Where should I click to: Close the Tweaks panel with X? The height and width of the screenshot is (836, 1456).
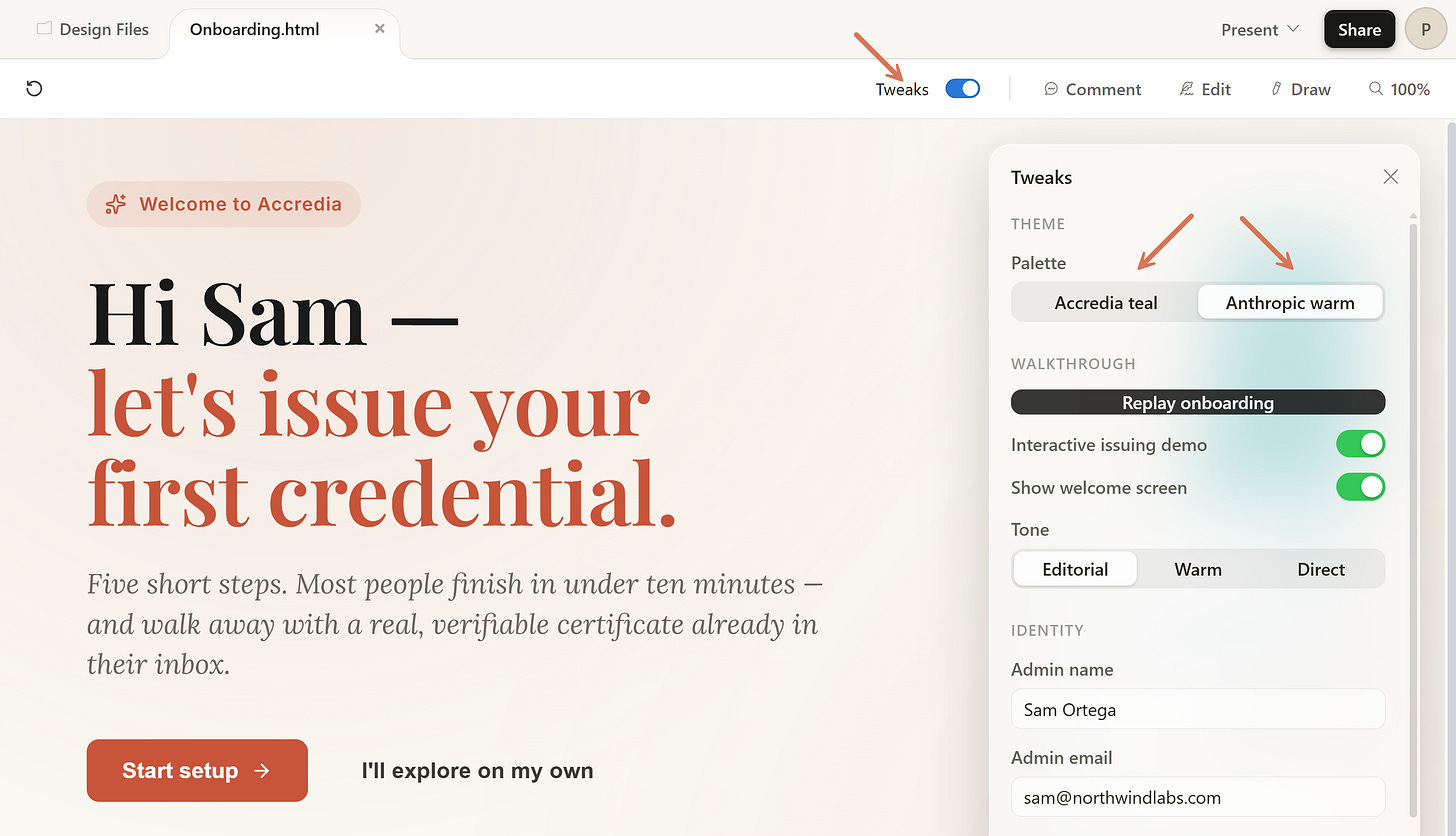(1390, 177)
